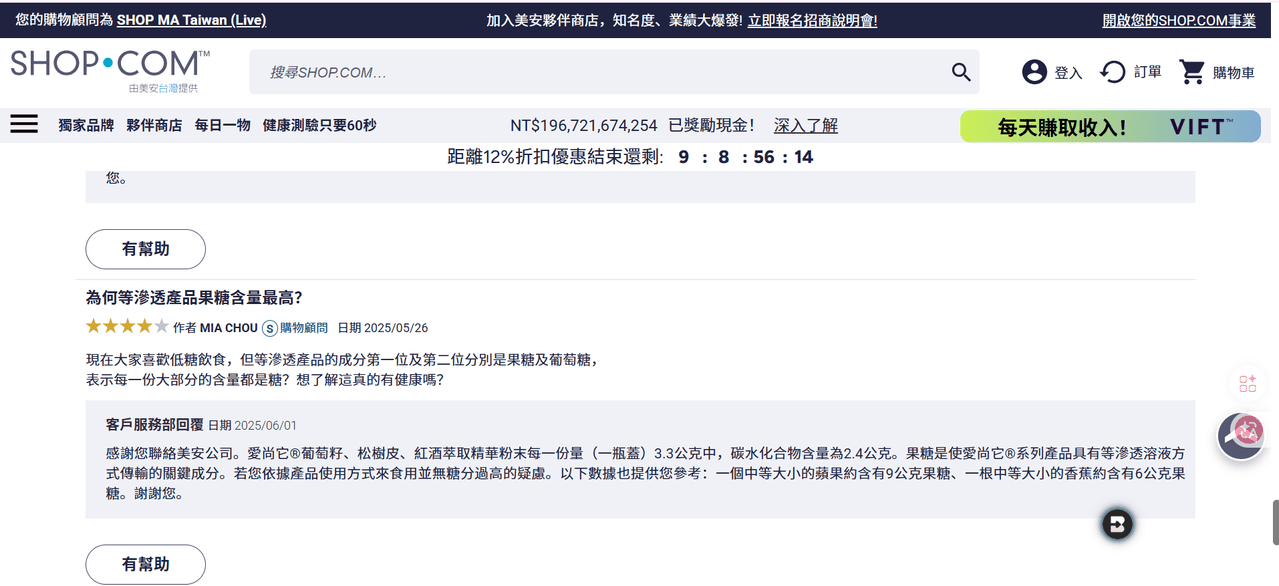
Task: Click the 客戶服務部回覆 heading
Action: tap(154, 425)
